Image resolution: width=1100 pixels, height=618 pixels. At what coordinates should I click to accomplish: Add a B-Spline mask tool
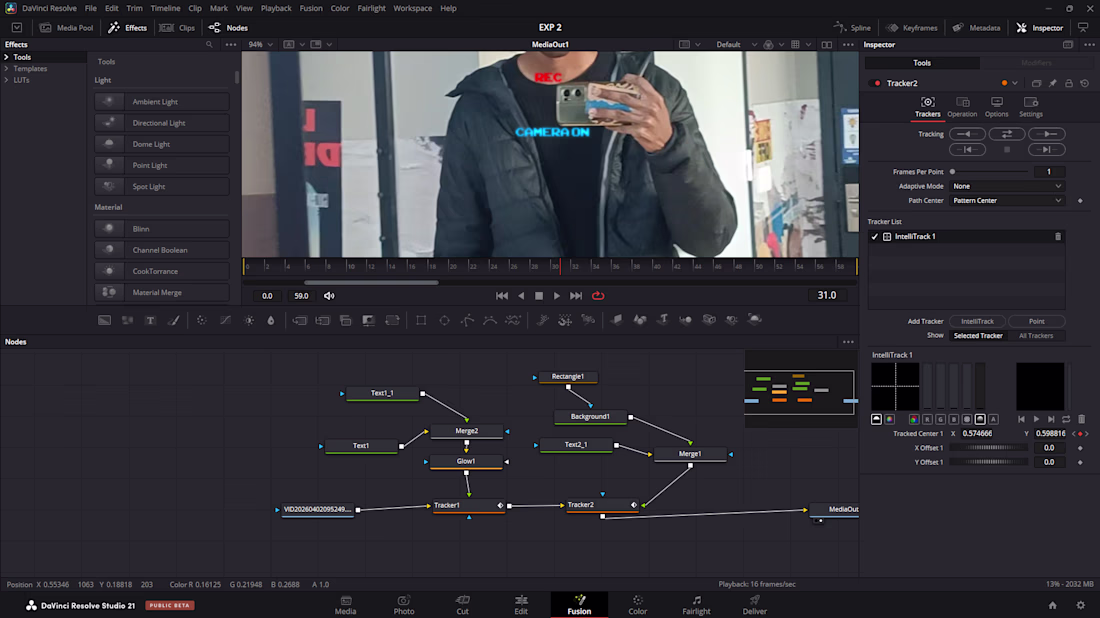click(x=490, y=320)
